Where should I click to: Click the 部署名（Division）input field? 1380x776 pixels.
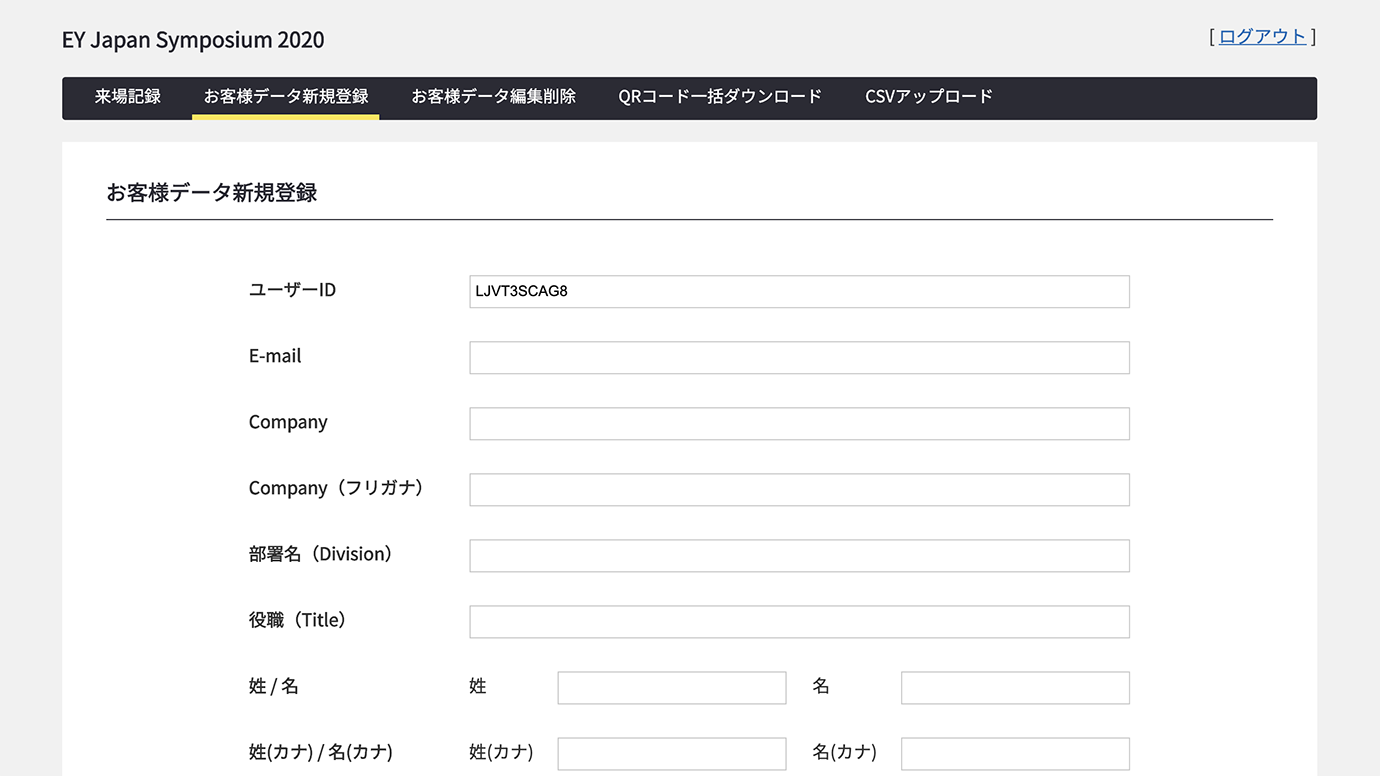click(800, 556)
